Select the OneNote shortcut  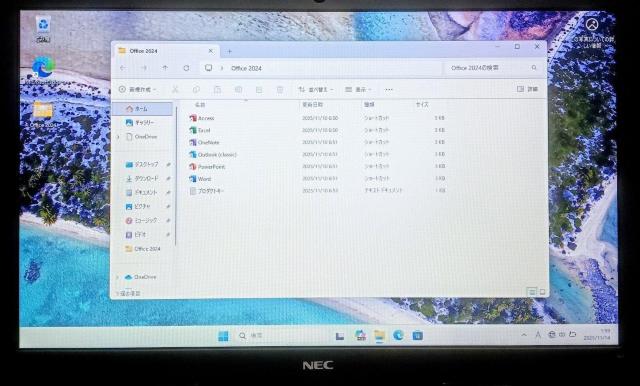[204, 142]
